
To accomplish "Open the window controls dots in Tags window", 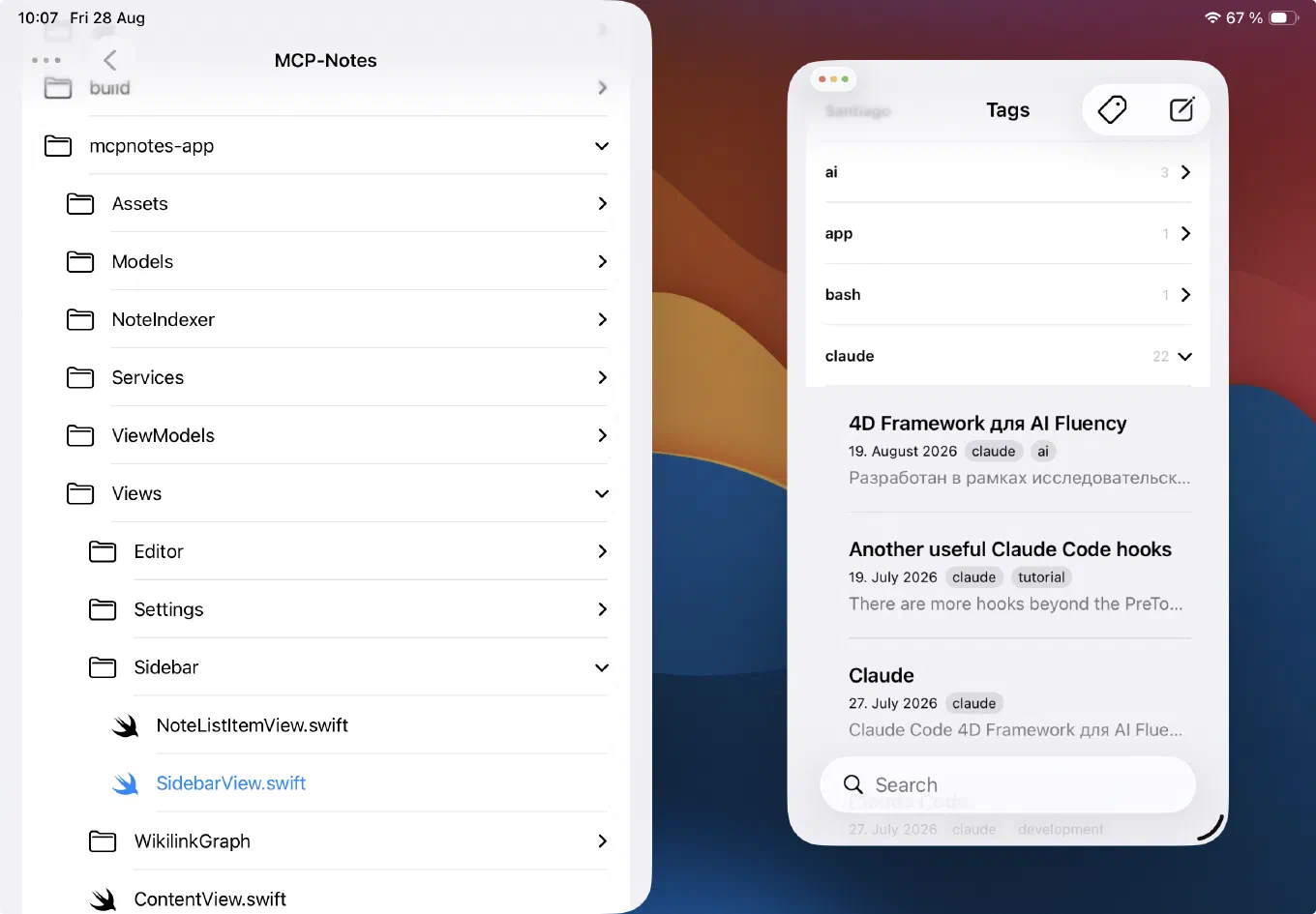I will [x=833, y=79].
